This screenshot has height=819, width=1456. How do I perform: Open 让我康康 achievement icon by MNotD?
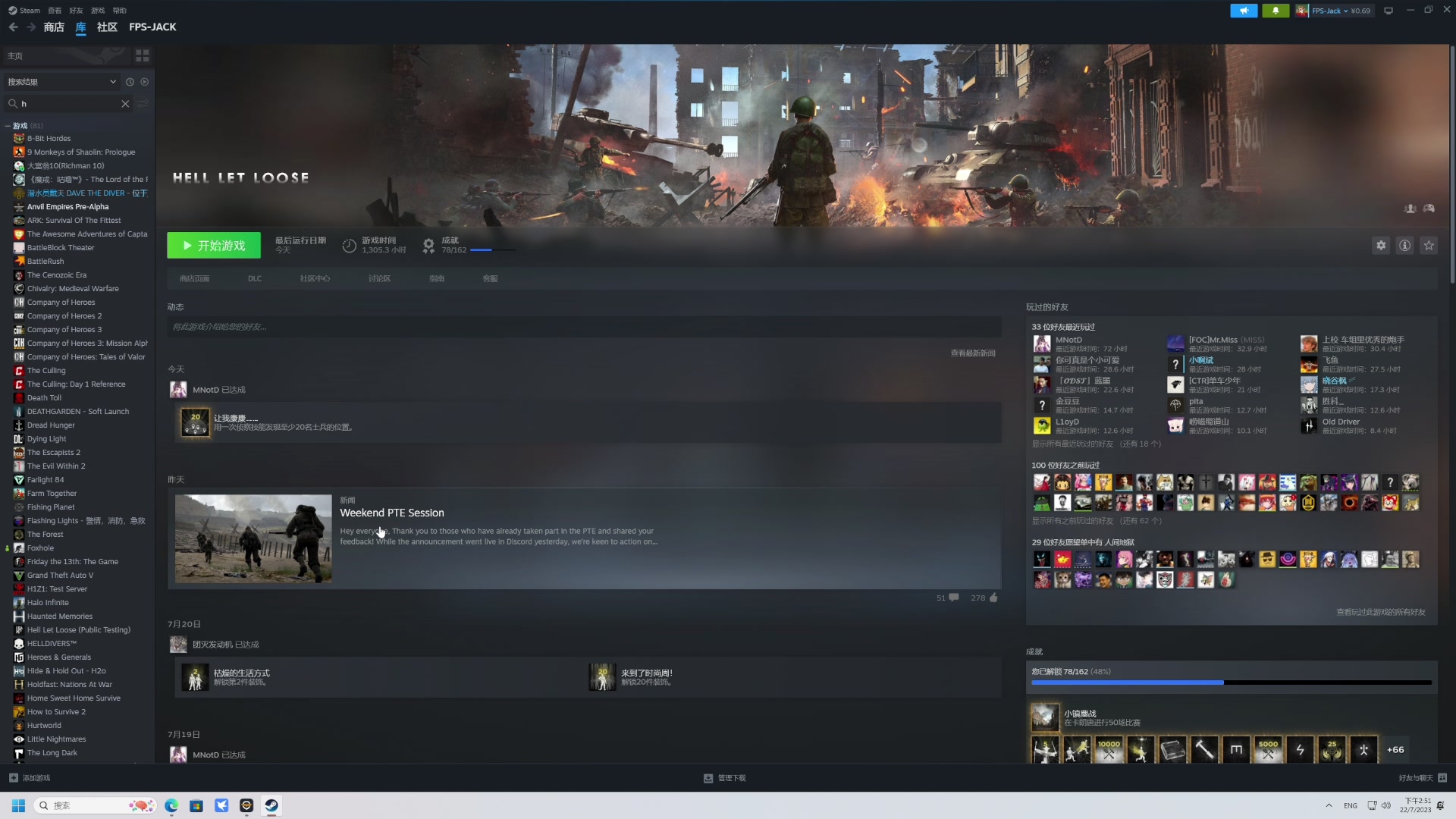click(195, 422)
